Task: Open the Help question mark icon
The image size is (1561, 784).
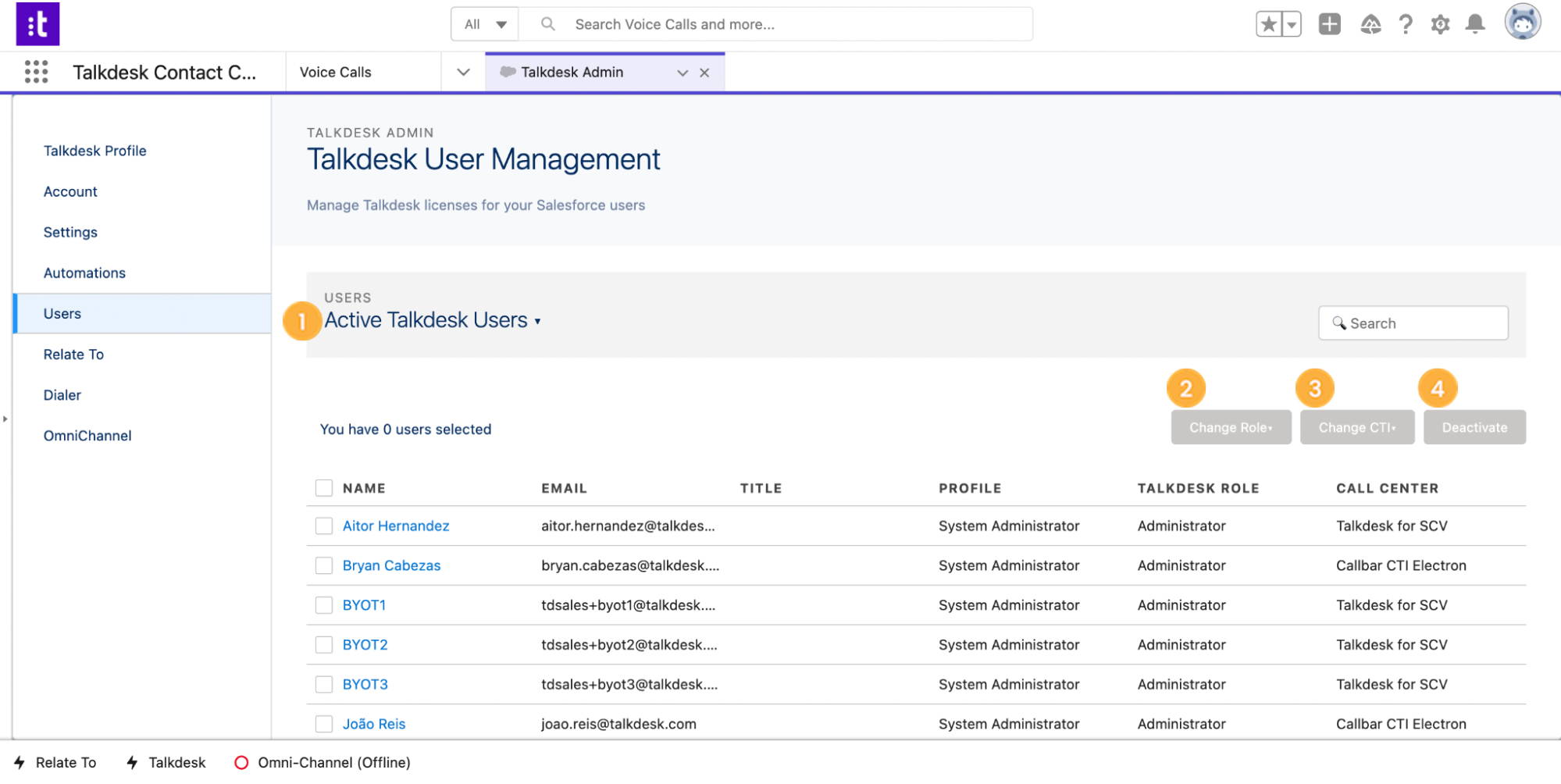Action: [1406, 24]
